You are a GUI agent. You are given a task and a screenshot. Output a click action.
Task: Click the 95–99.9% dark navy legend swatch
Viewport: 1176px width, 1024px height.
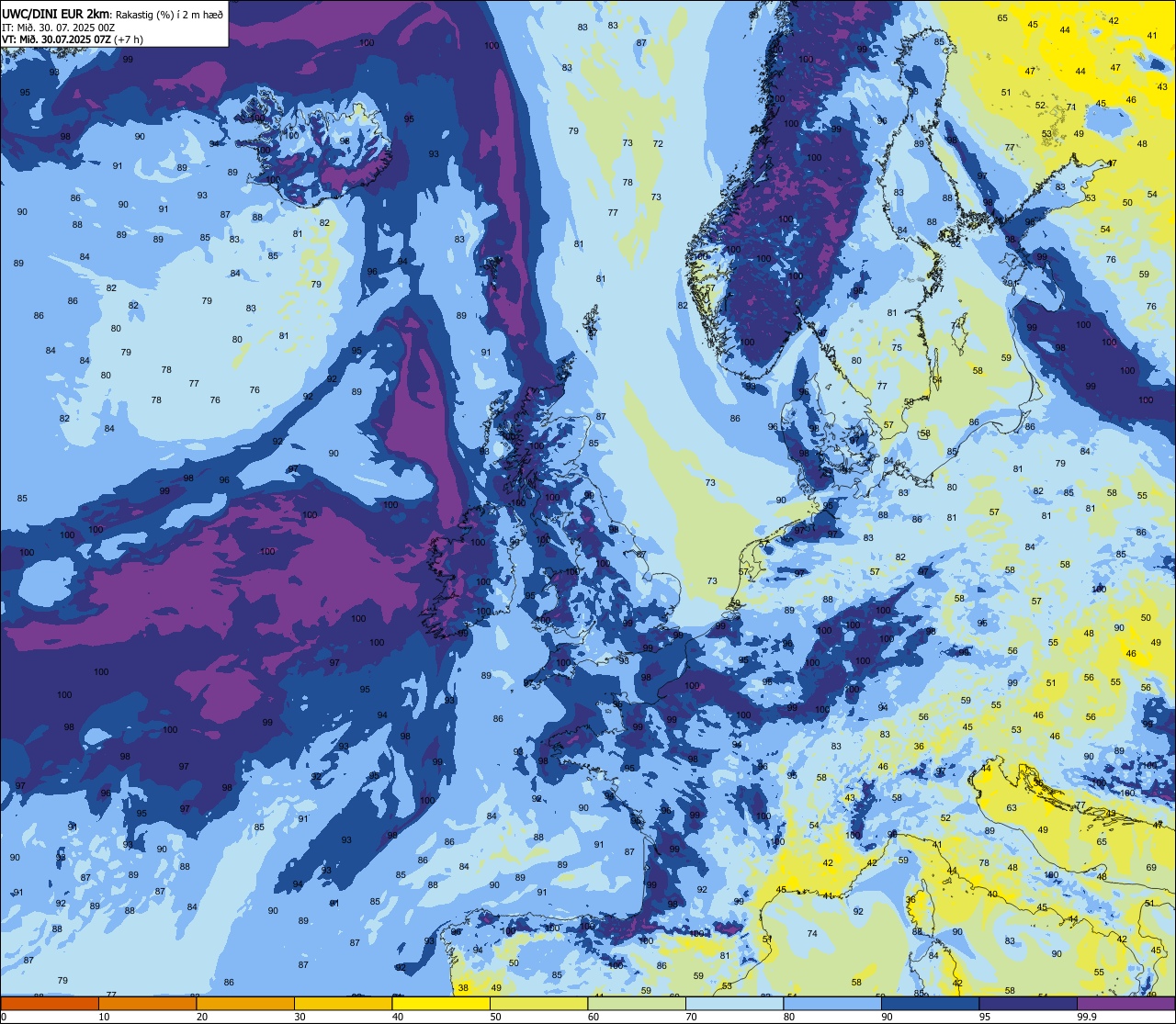pyautogui.click(x=1028, y=1003)
